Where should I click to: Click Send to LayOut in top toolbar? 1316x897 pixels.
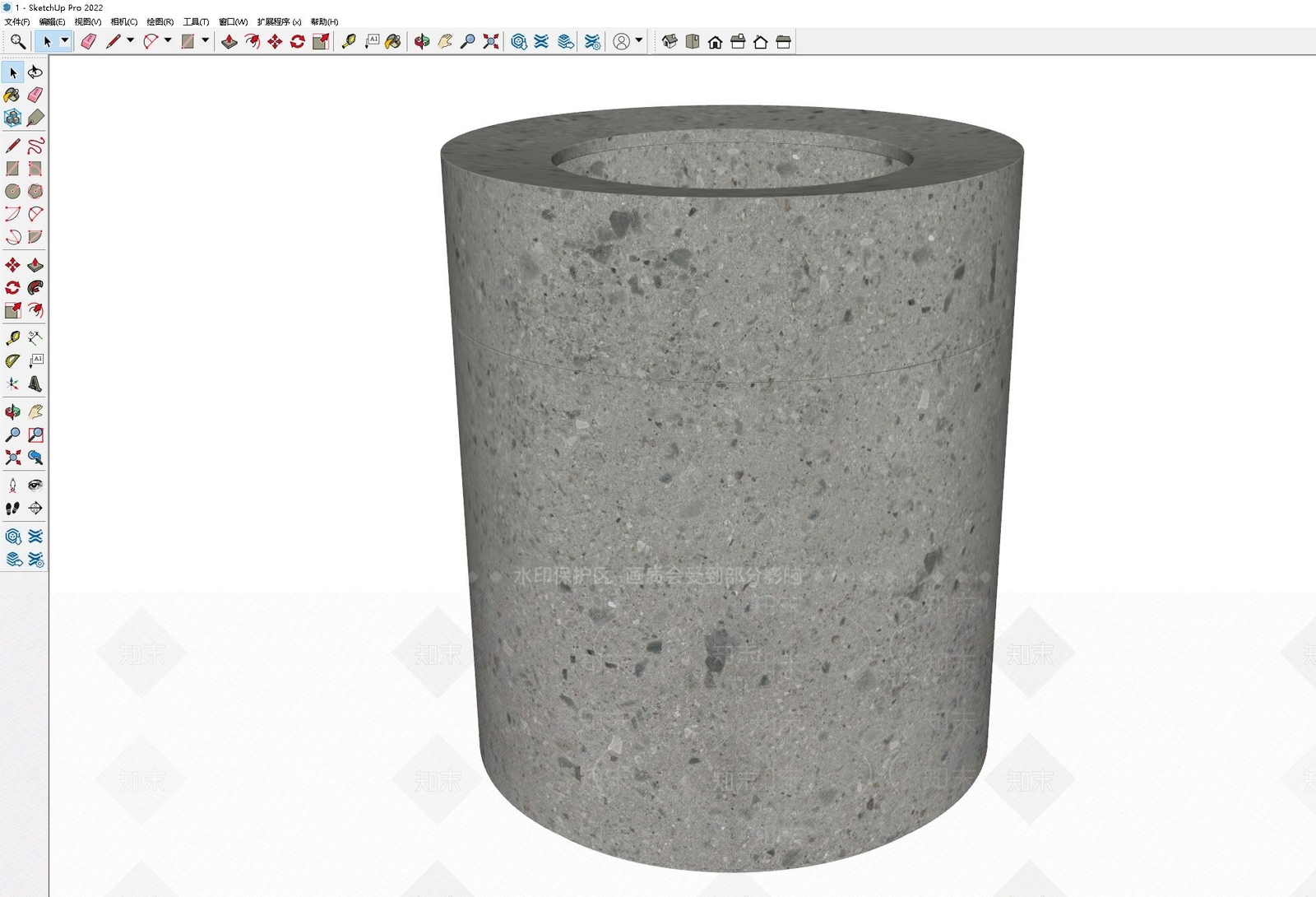coord(566,41)
